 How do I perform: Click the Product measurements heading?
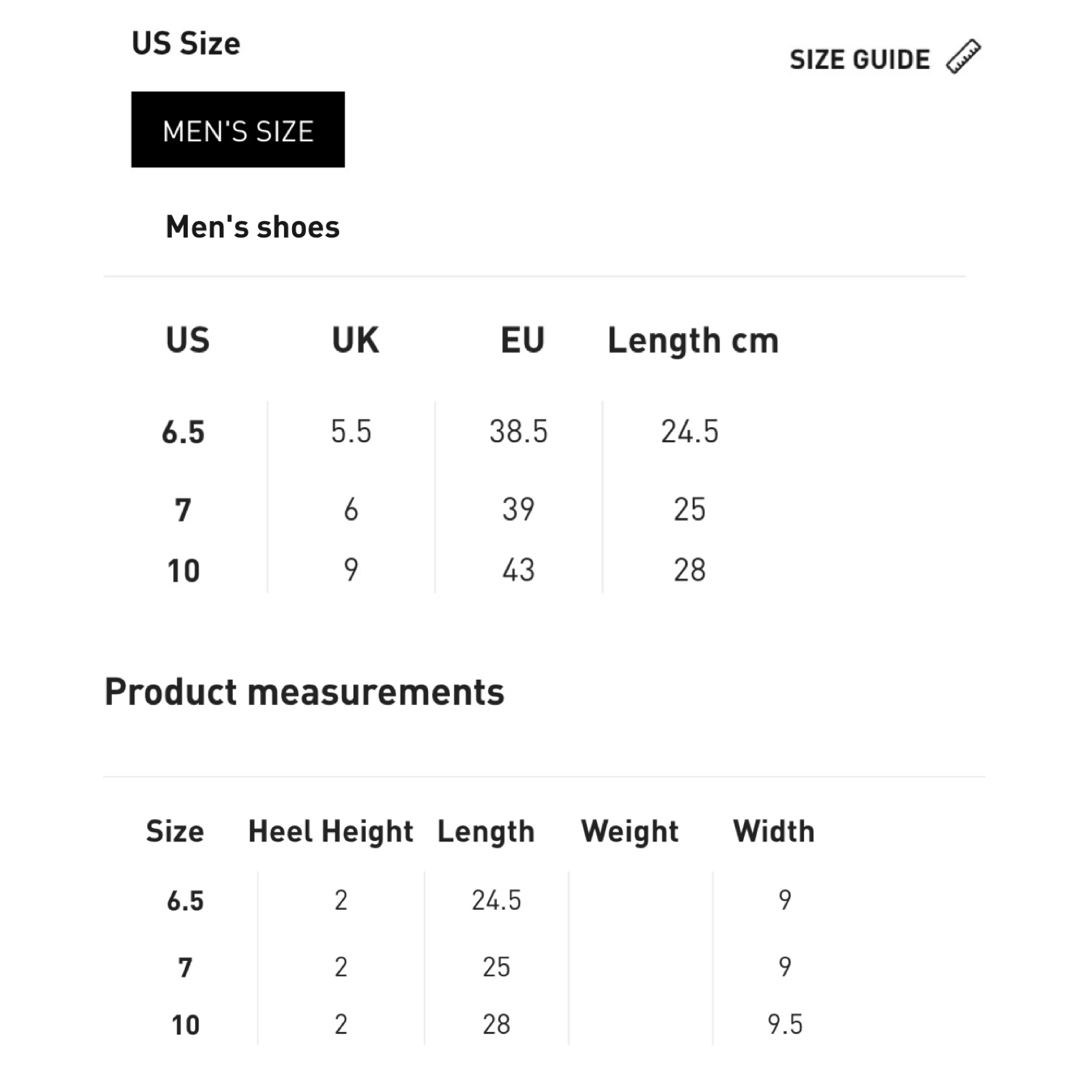(304, 691)
